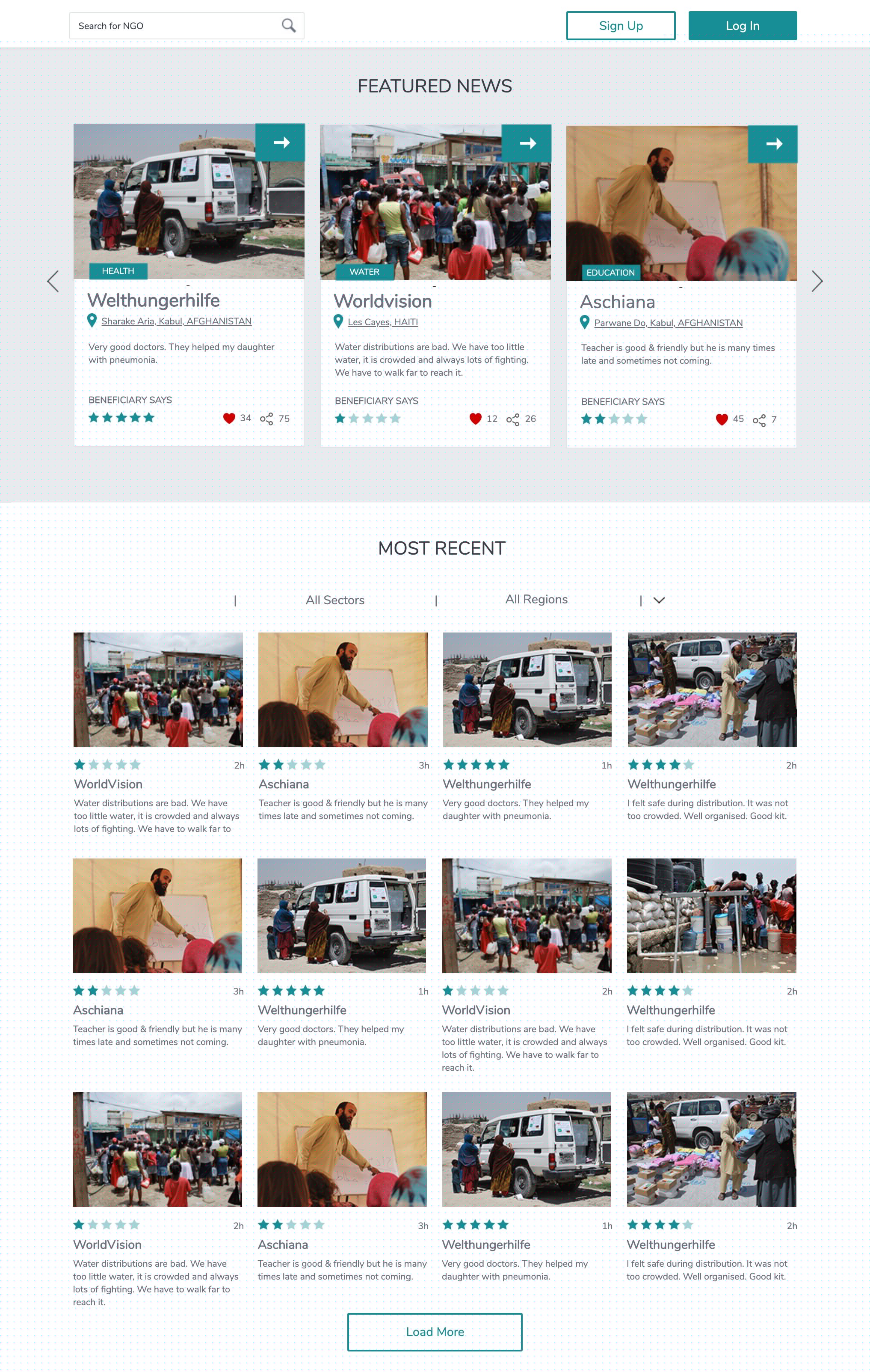Click the location pin beside Sharake Aria
Viewport: 870px width, 1372px height.
point(92,321)
